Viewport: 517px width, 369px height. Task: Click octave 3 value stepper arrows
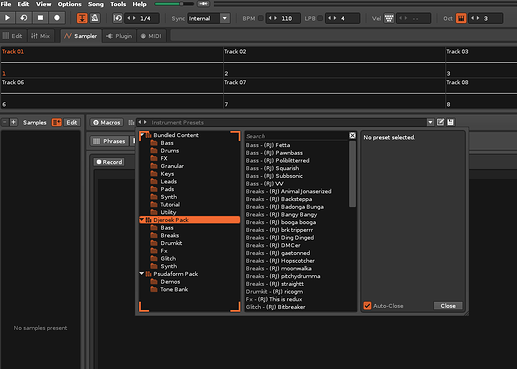475,18
